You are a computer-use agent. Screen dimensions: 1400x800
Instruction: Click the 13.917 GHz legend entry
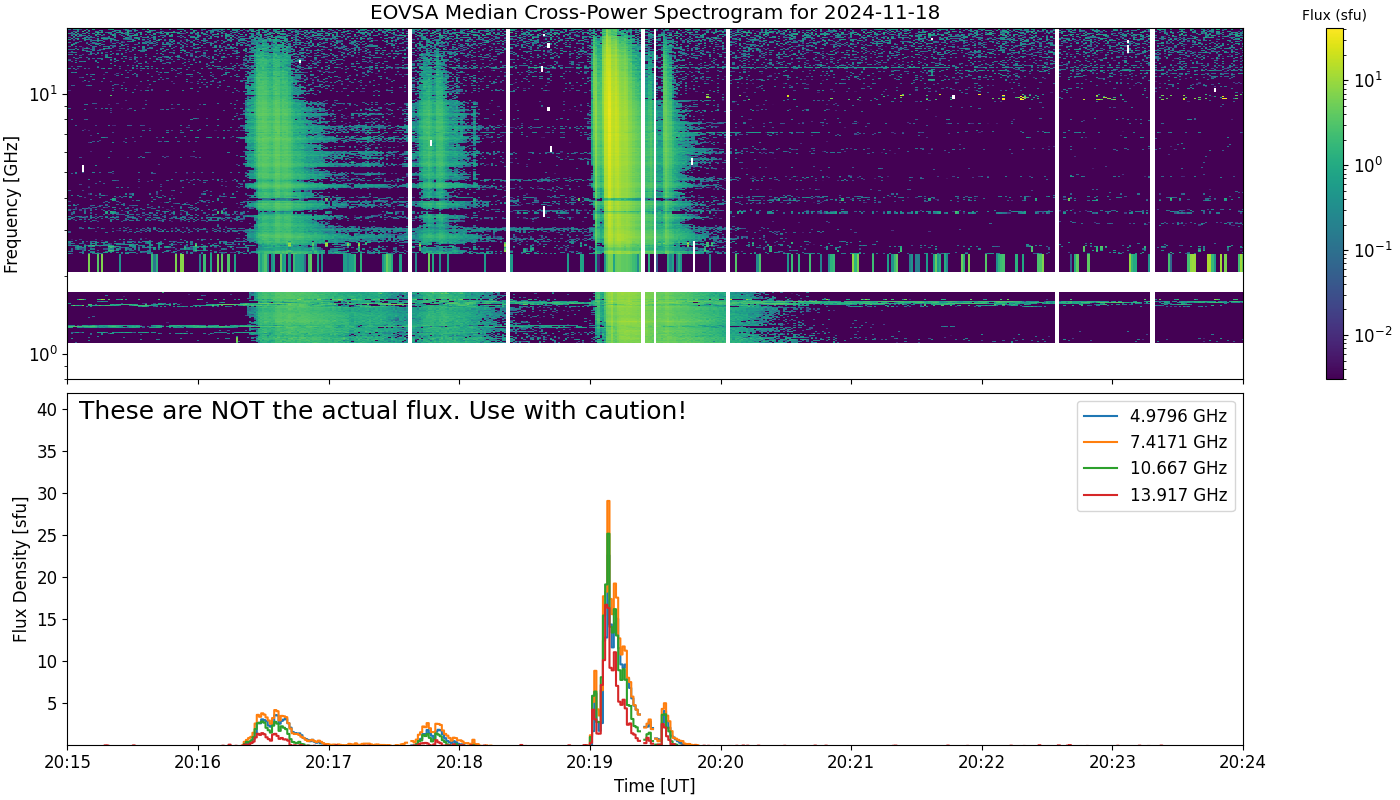1156,494
